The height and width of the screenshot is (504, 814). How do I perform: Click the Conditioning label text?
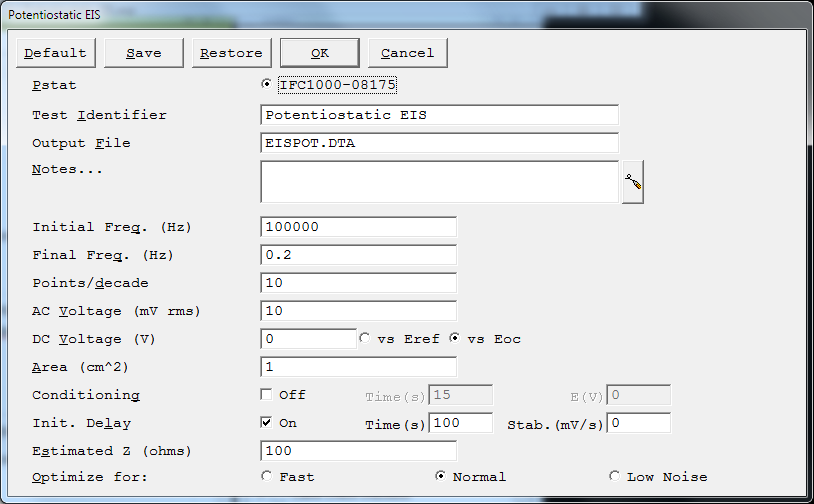click(x=86, y=396)
